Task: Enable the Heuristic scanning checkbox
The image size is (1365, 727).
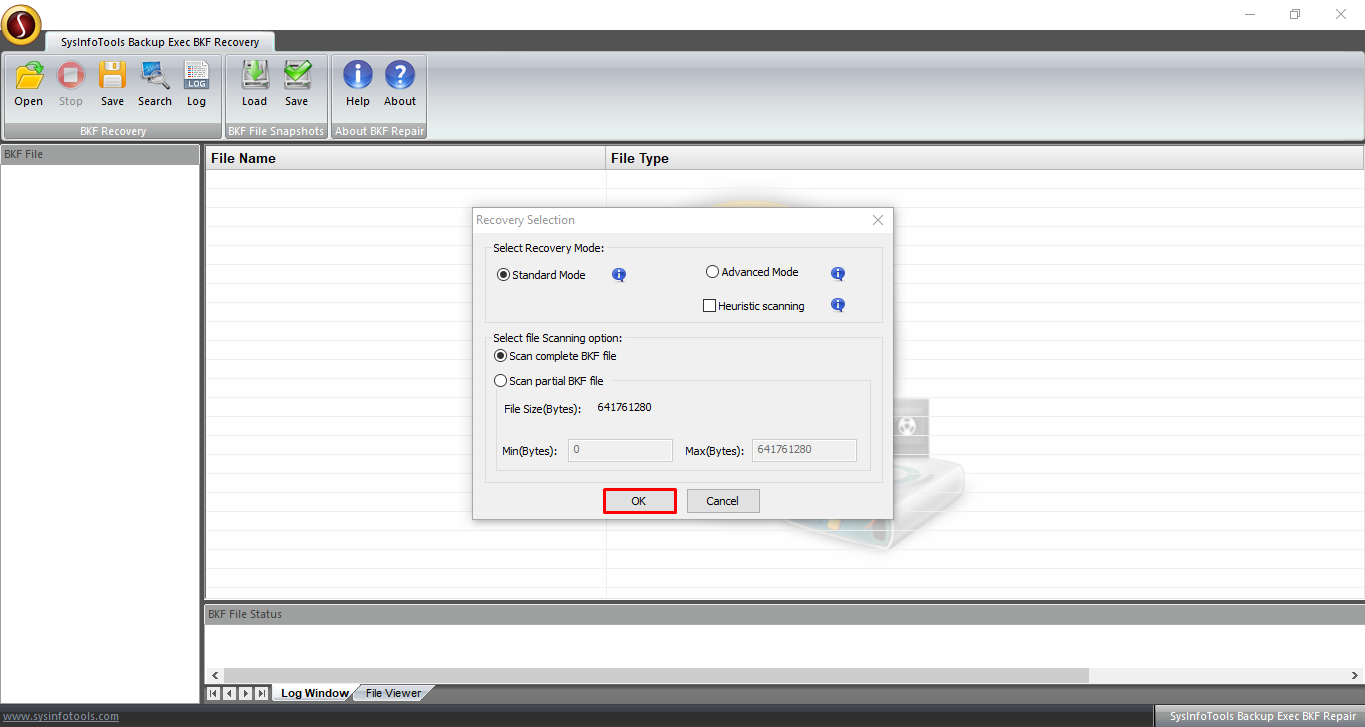Action: click(710, 306)
